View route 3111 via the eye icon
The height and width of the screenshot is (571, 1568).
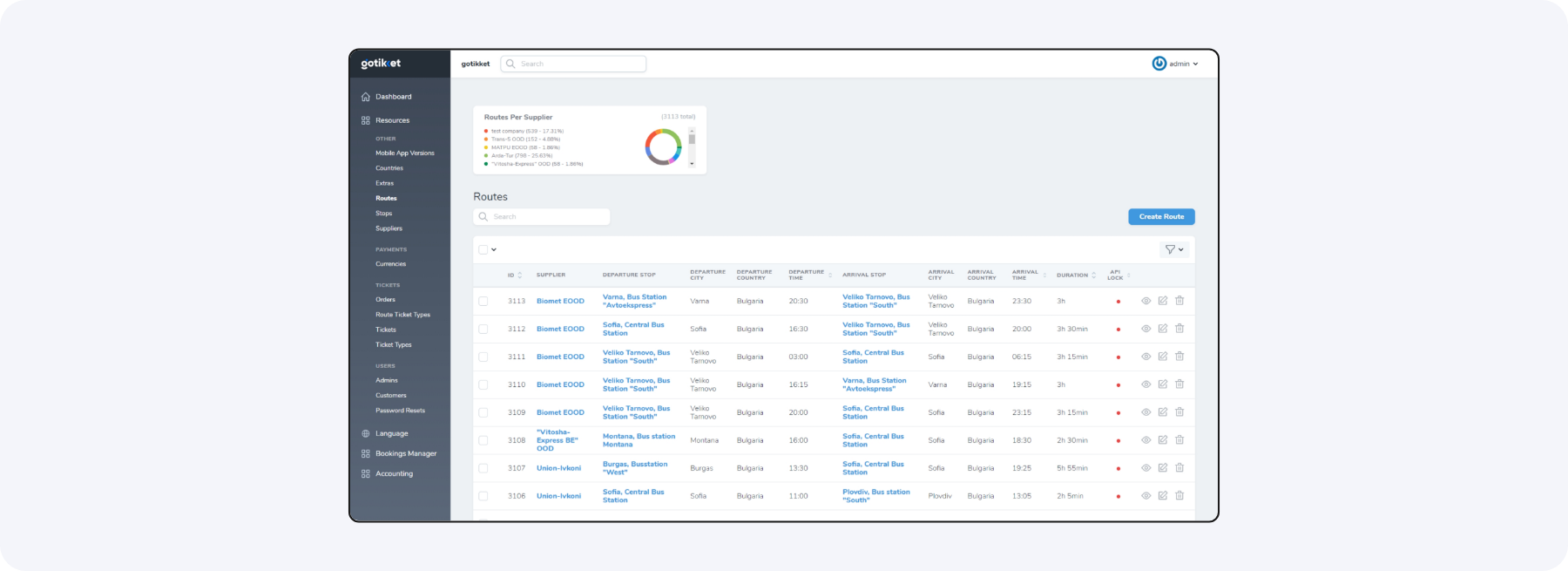click(x=1146, y=357)
